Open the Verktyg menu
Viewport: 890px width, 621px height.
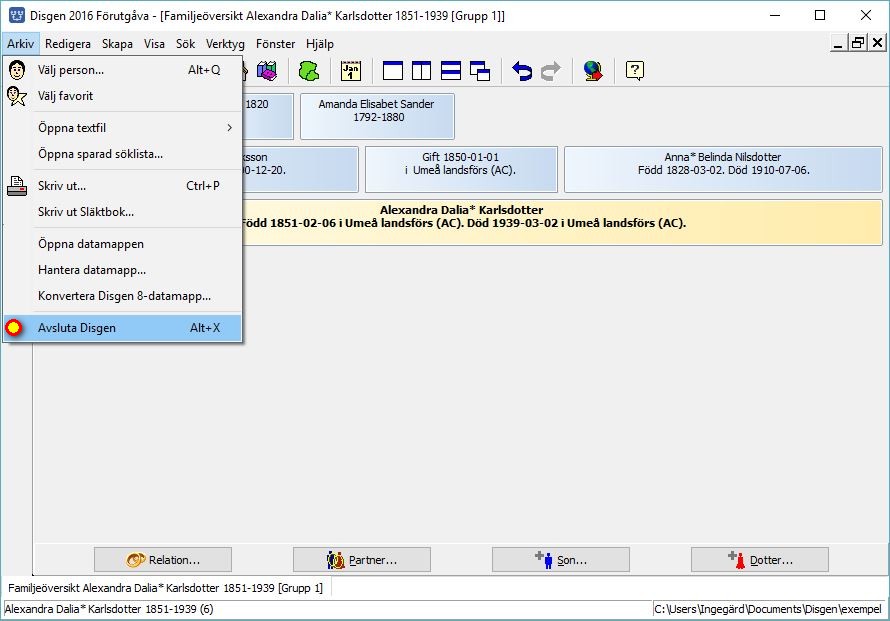point(225,44)
